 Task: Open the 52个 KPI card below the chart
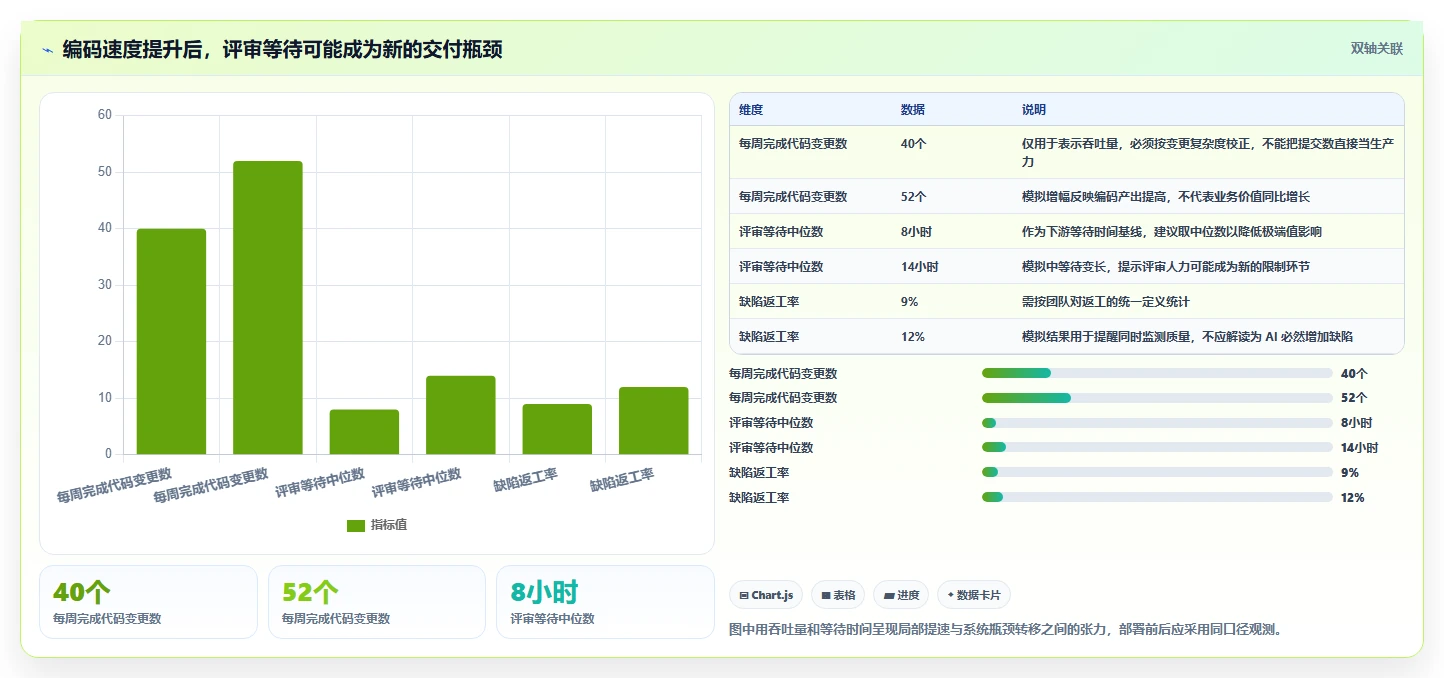(x=377, y=602)
